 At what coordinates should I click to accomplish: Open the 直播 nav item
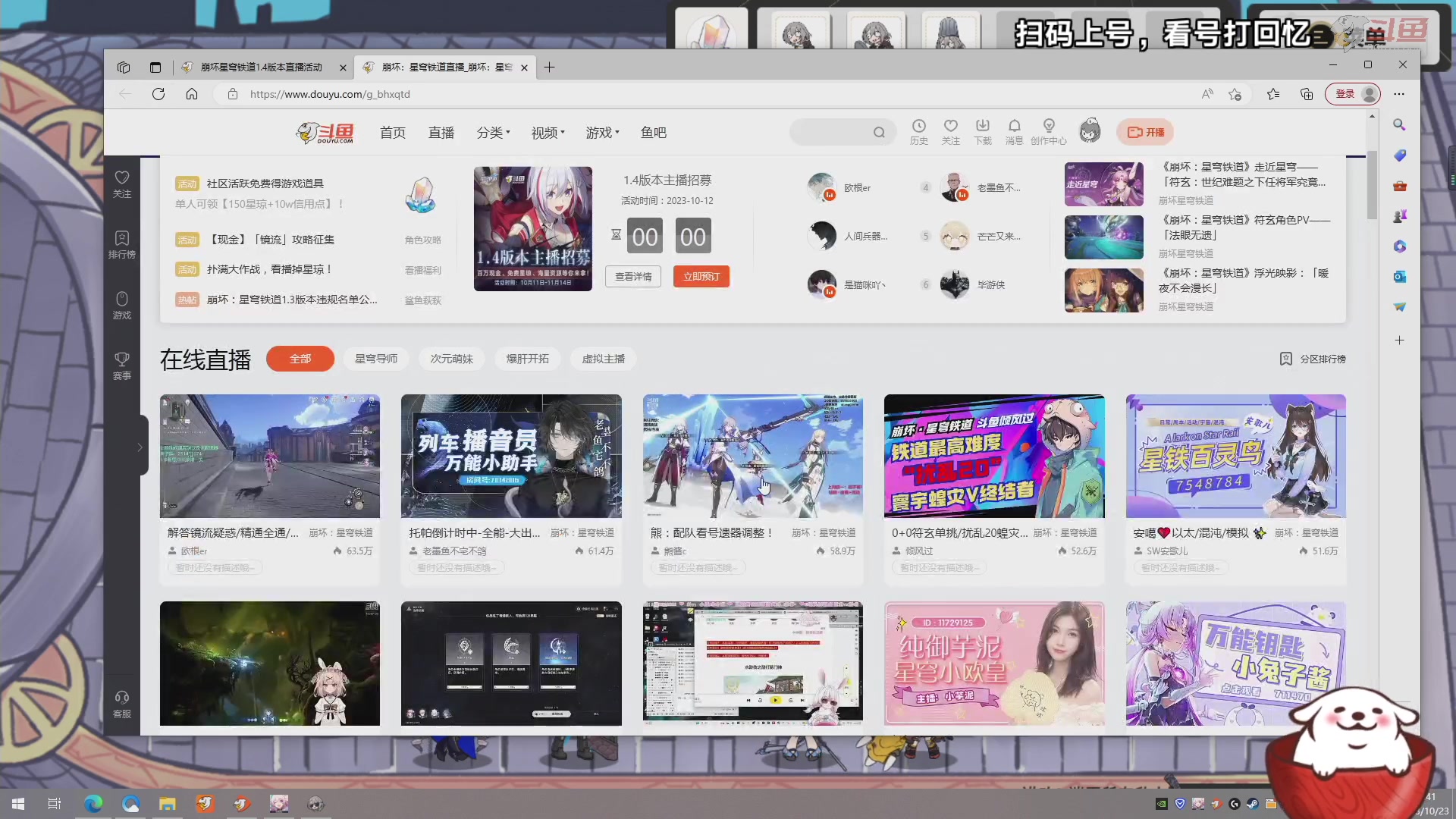(x=441, y=133)
